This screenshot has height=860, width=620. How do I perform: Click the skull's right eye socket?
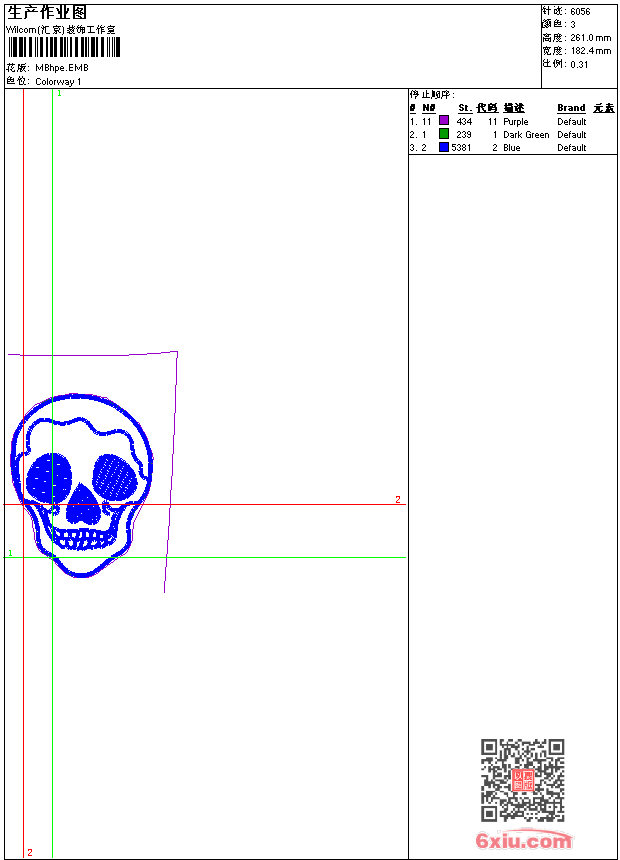pos(114,475)
